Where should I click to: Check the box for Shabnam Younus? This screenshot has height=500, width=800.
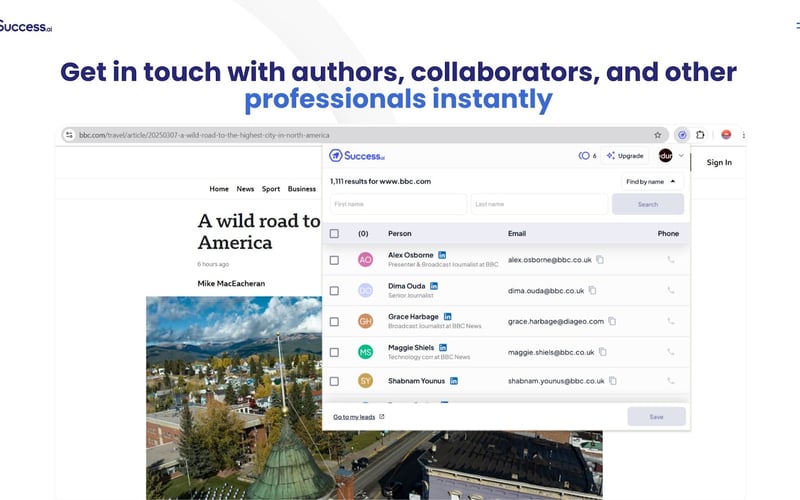334,382
